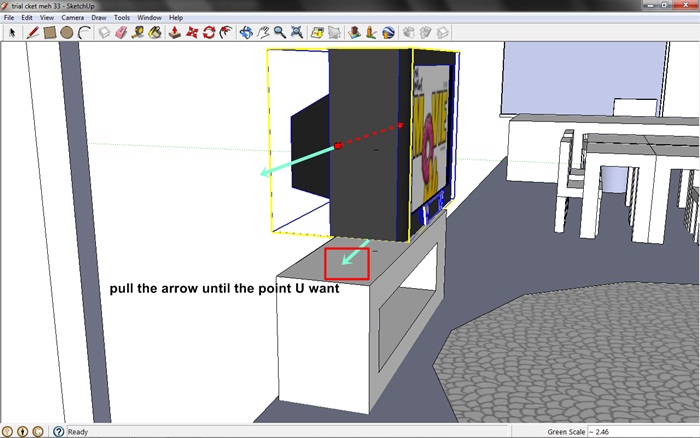Image resolution: width=700 pixels, height=438 pixels.
Task: Click the grayed Get Models icon
Action: 408,33
